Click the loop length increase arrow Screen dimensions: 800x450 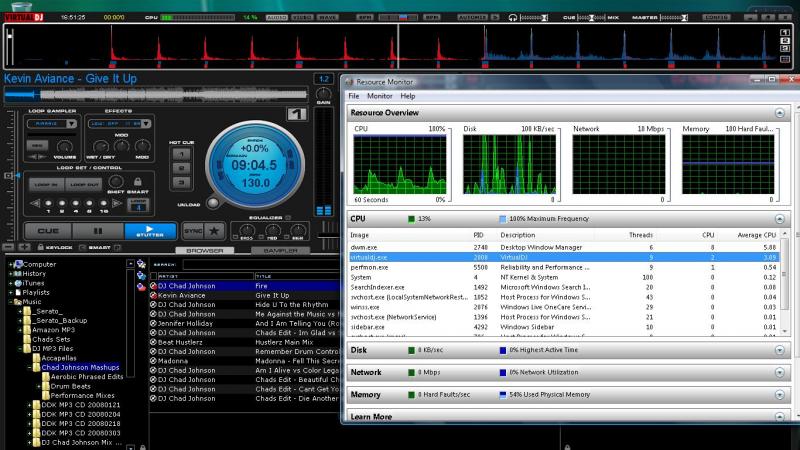click(117, 203)
